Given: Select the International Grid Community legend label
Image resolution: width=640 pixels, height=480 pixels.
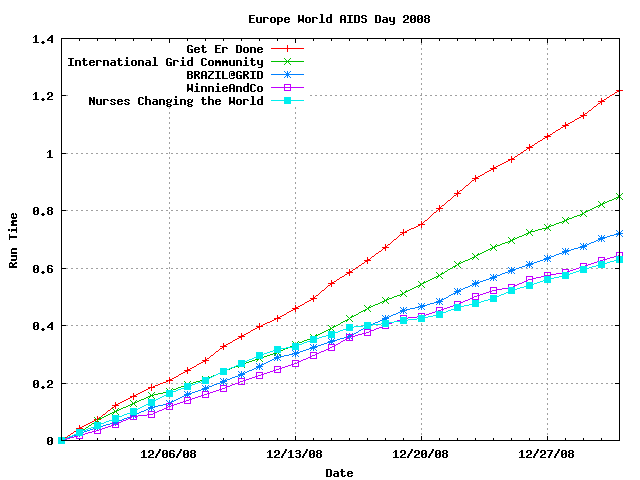Looking at the screenshot, I should (165, 62).
